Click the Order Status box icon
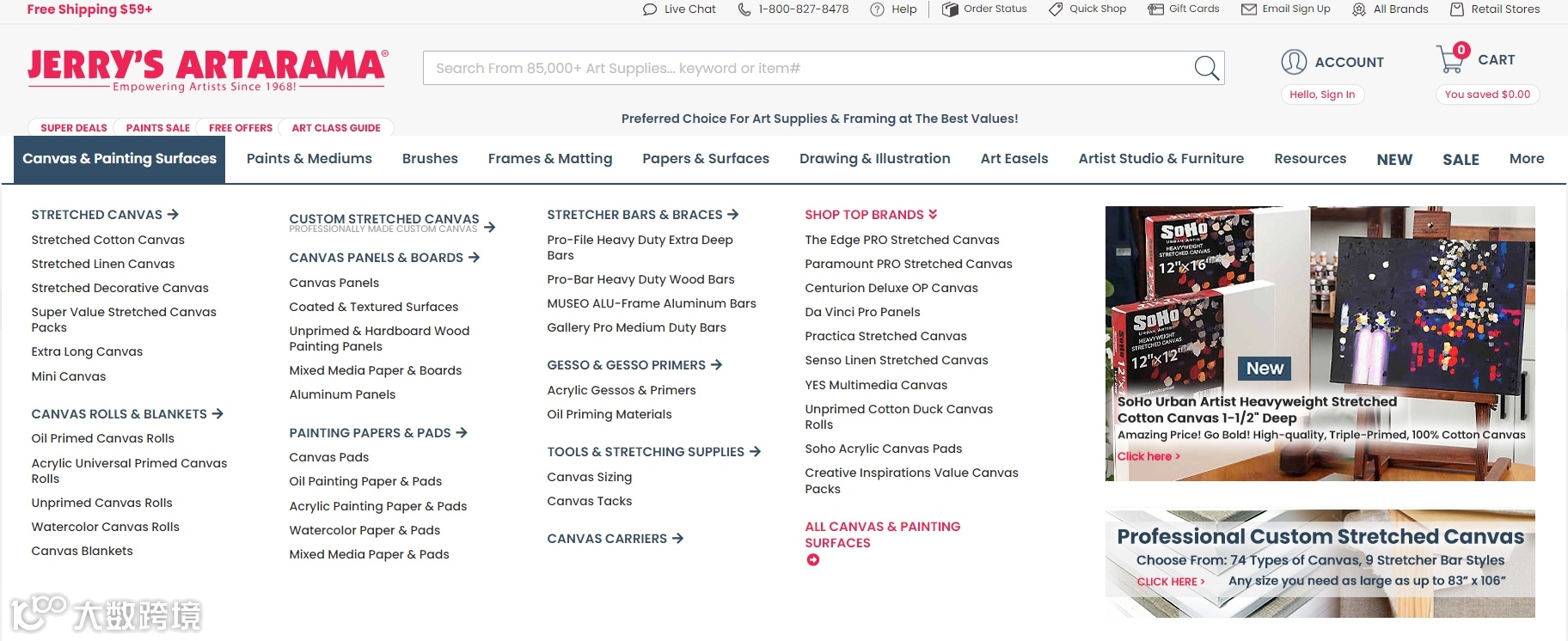Screen dimensions: 1568x641 tap(950, 9)
